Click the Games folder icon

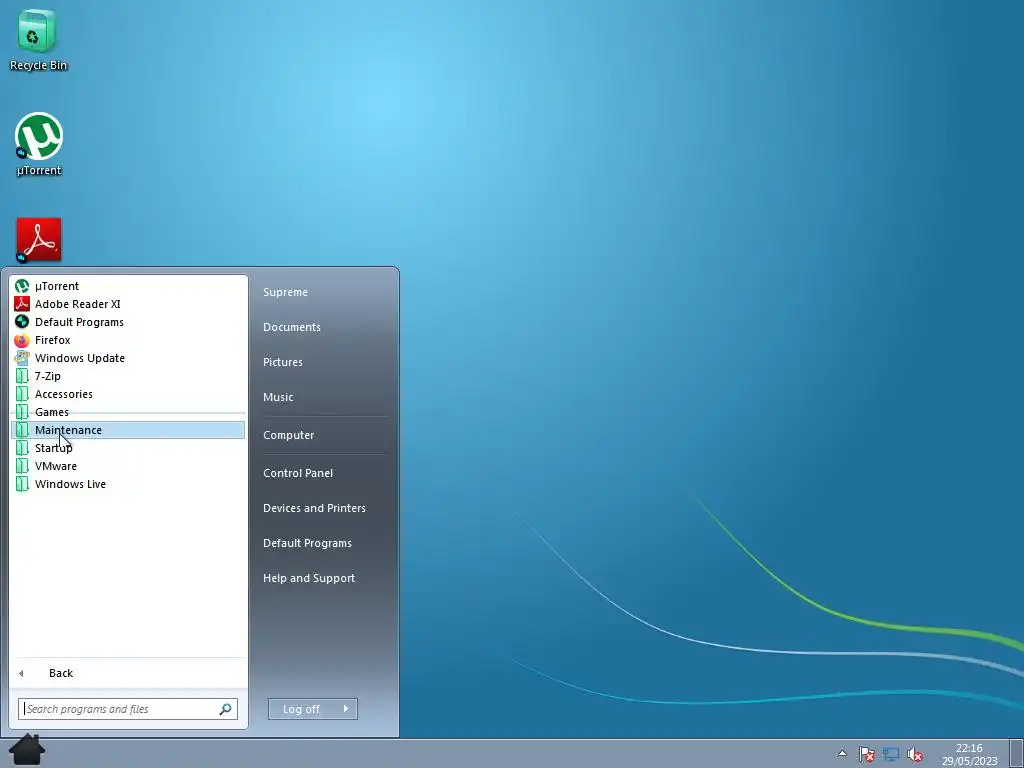click(22, 412)
